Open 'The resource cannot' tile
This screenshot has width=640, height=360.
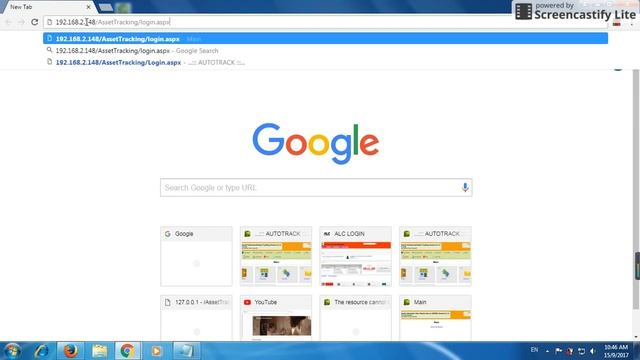(x=356, y=318)
